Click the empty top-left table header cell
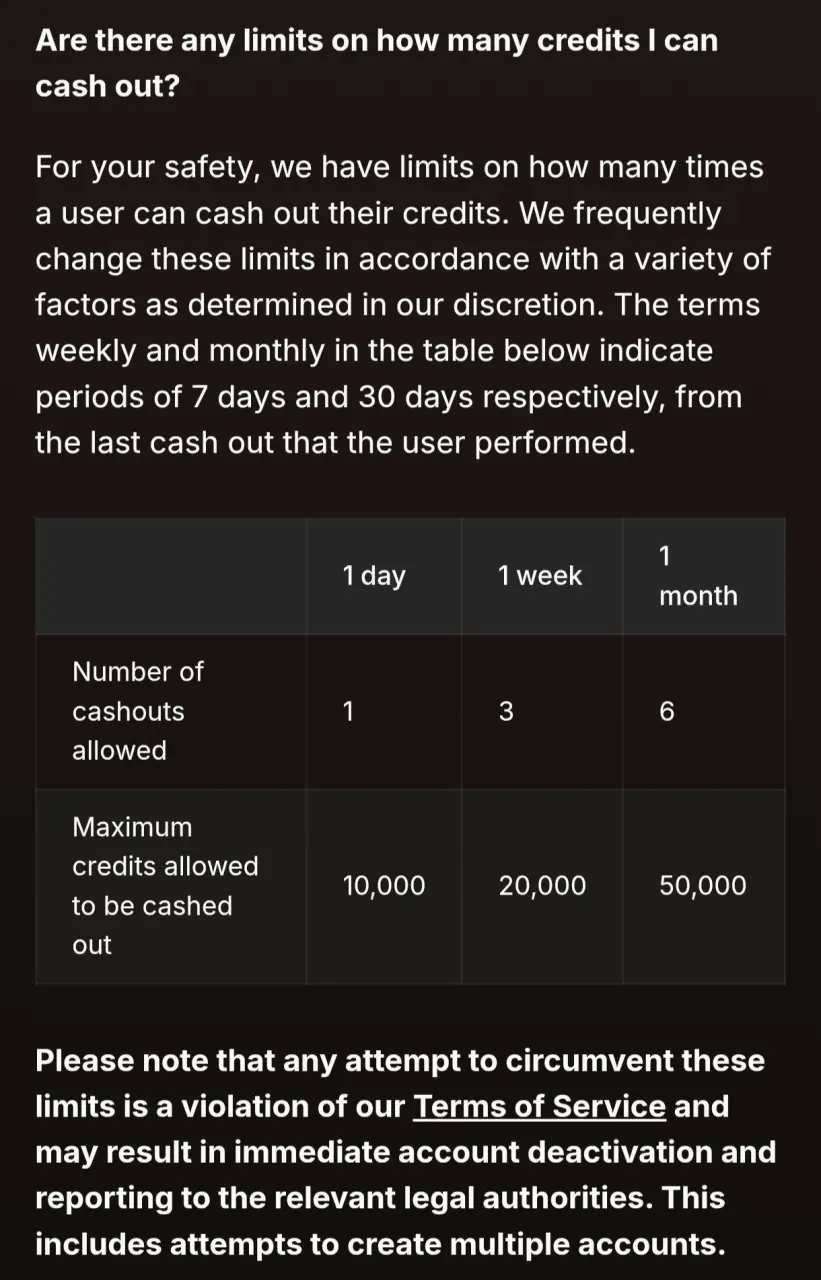 tap(171, 576)
